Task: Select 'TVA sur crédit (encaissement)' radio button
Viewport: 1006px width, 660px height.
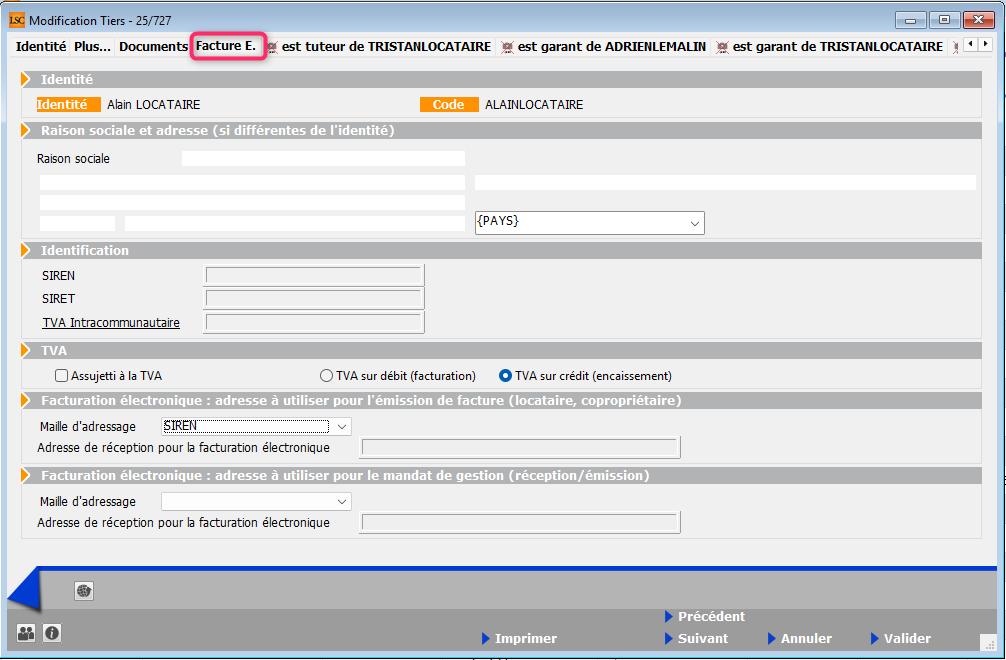Action: pyautogui.click(x=506, y=376)
